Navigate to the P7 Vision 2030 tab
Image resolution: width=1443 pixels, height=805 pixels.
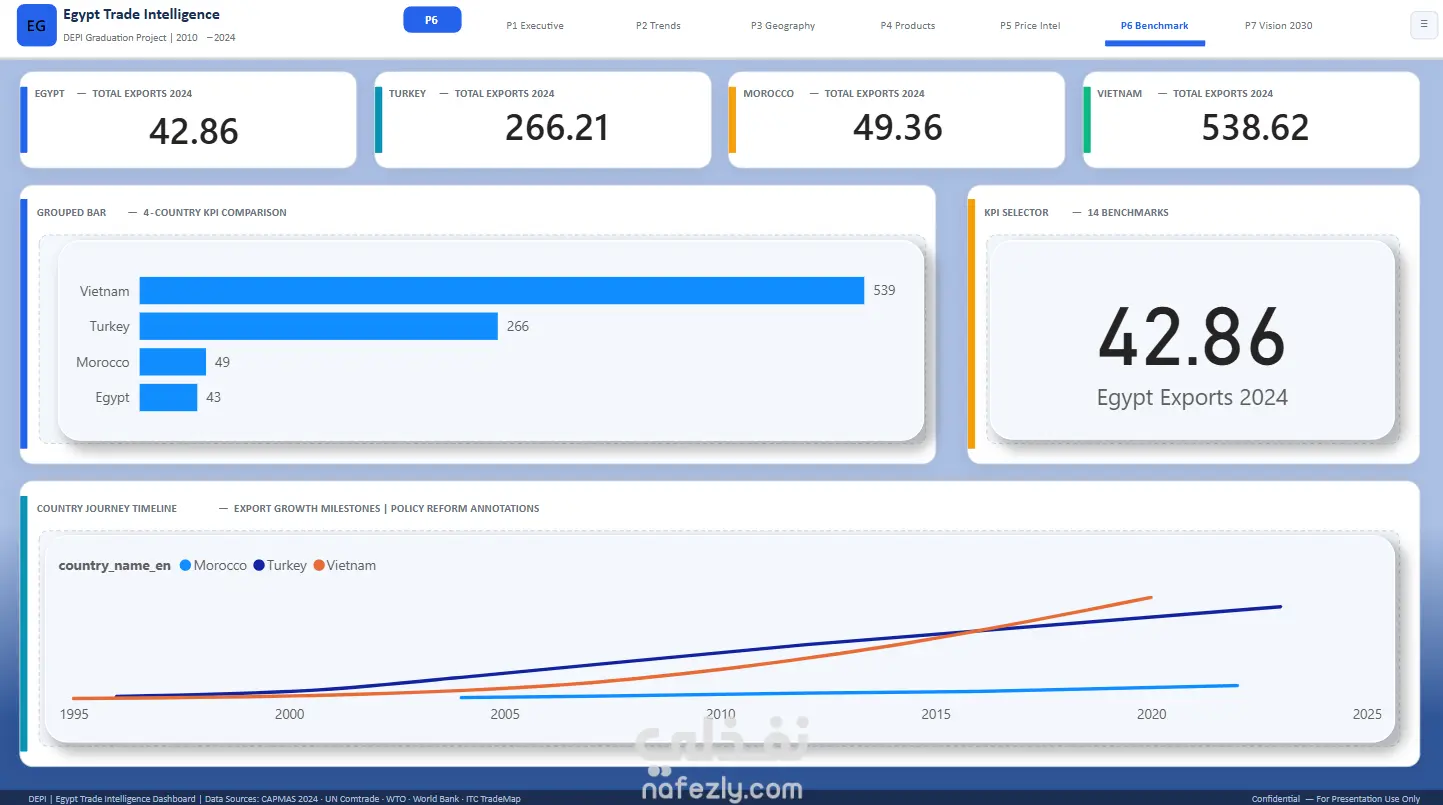point(1279,26)
